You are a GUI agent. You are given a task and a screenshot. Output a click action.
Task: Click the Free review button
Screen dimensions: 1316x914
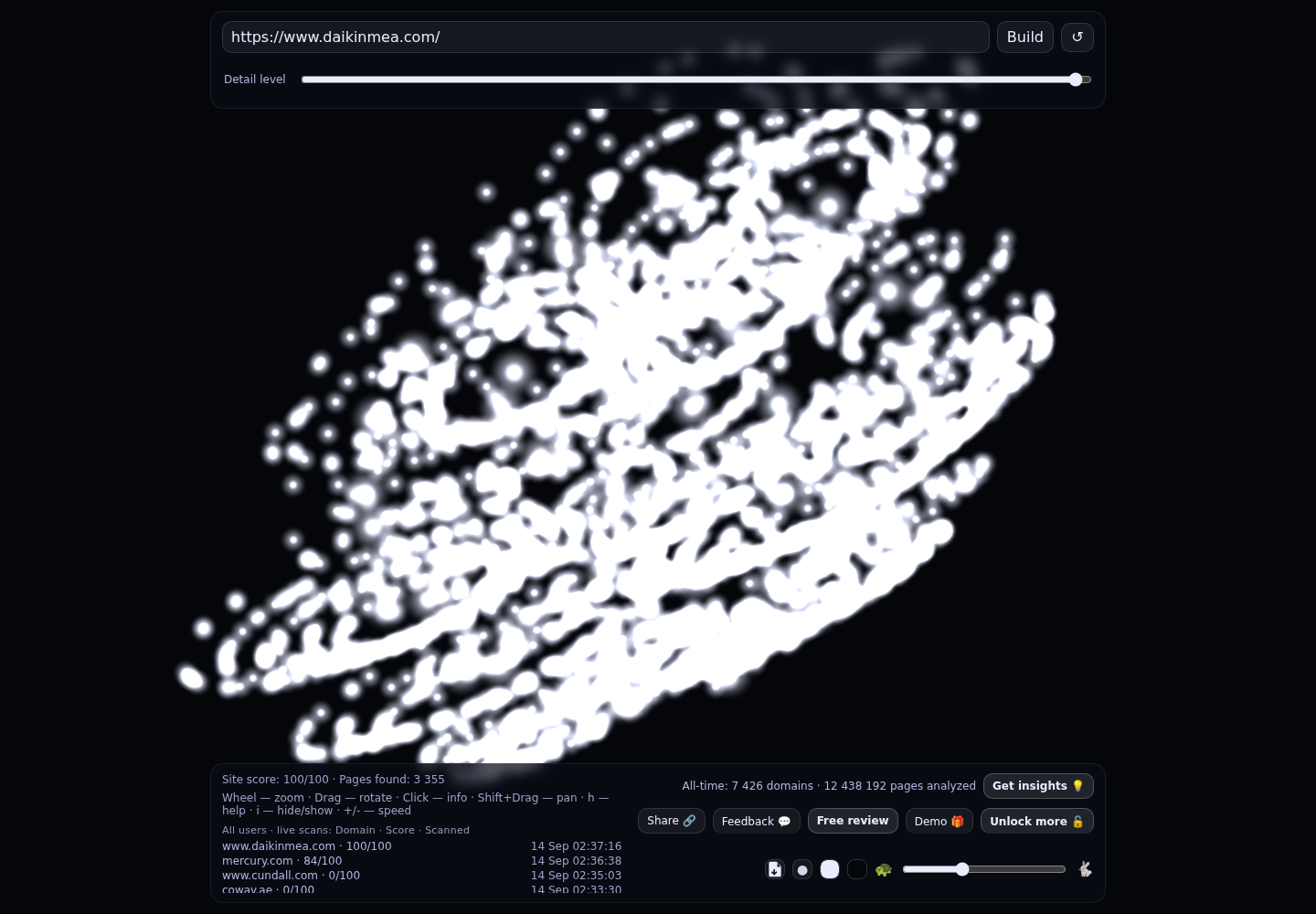(x=853, y=821)
